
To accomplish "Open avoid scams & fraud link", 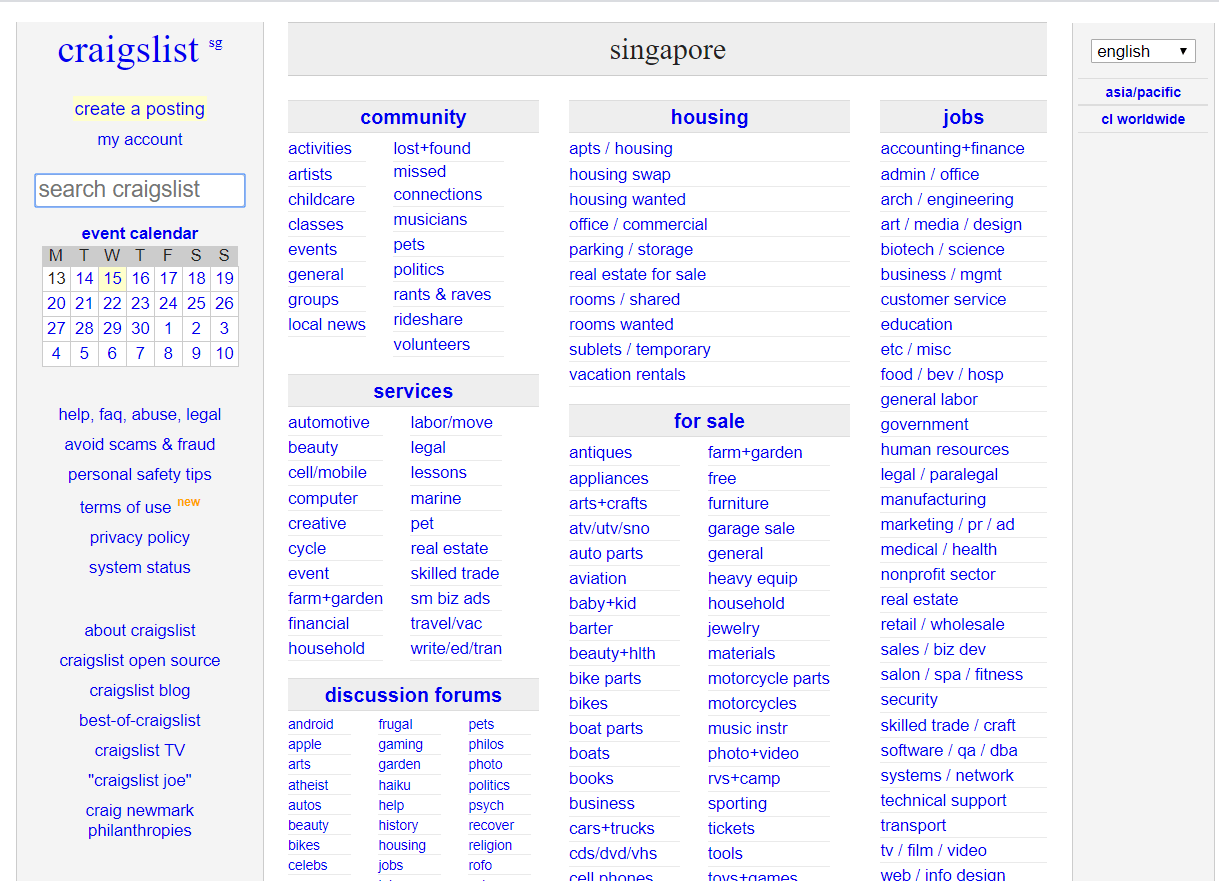I will coord(140,444).
